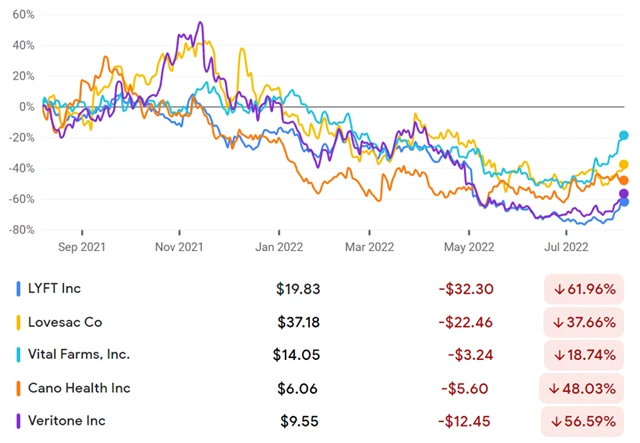Click the Veritone purple color marker

tap(19, 420)
